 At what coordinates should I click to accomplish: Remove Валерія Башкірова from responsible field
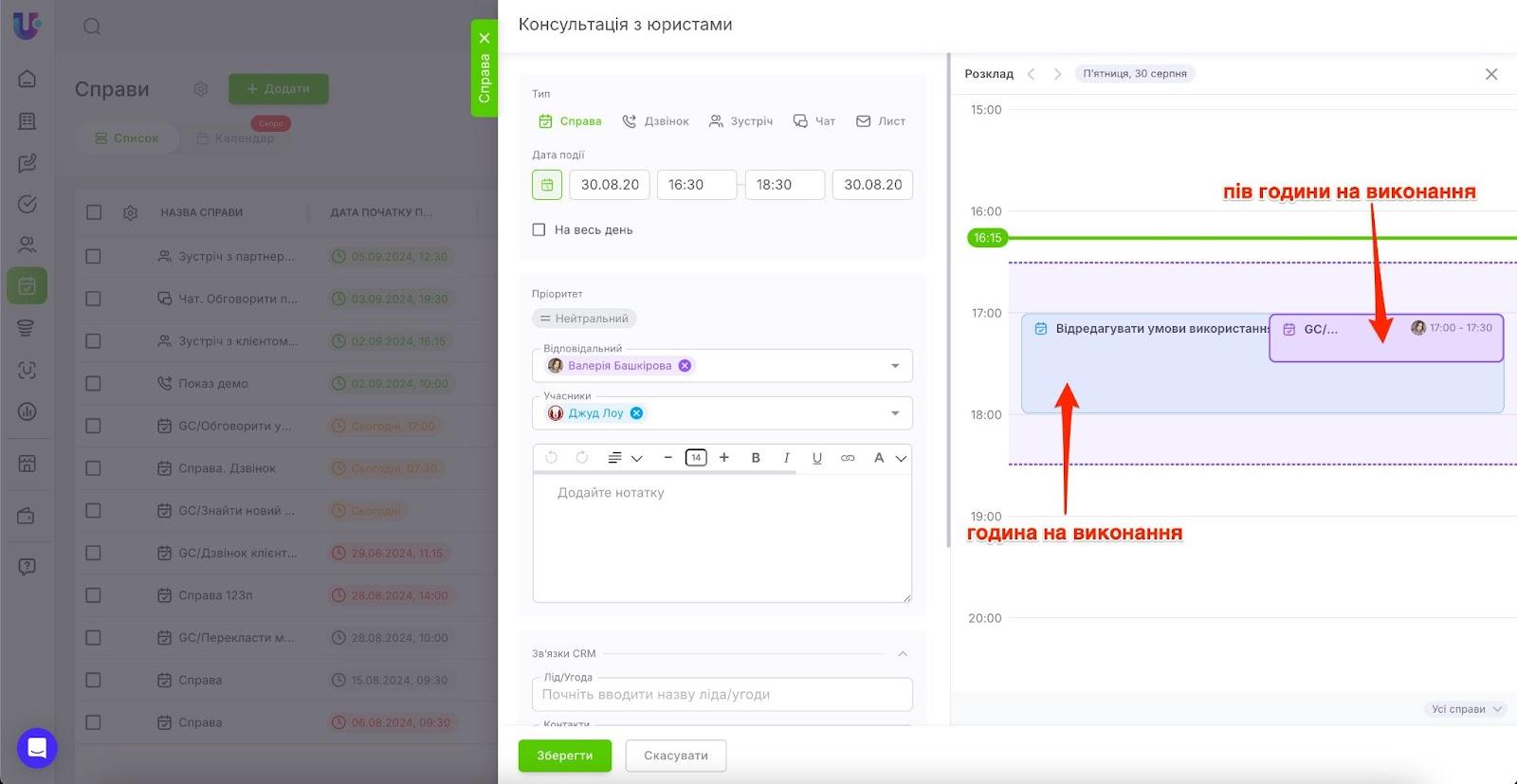[x=685, y=366]
